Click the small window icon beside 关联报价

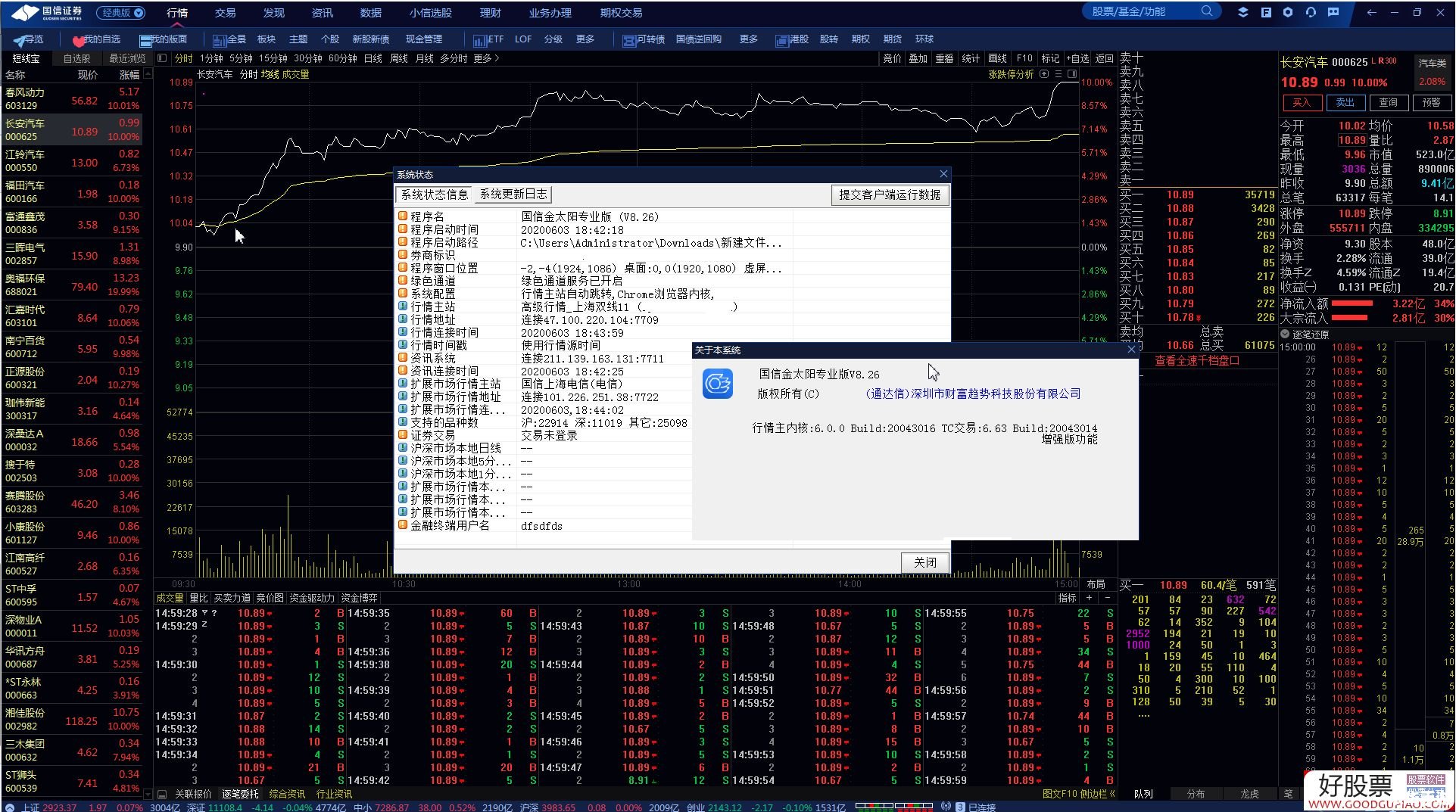pyautogui.click(x=162, y=794)
